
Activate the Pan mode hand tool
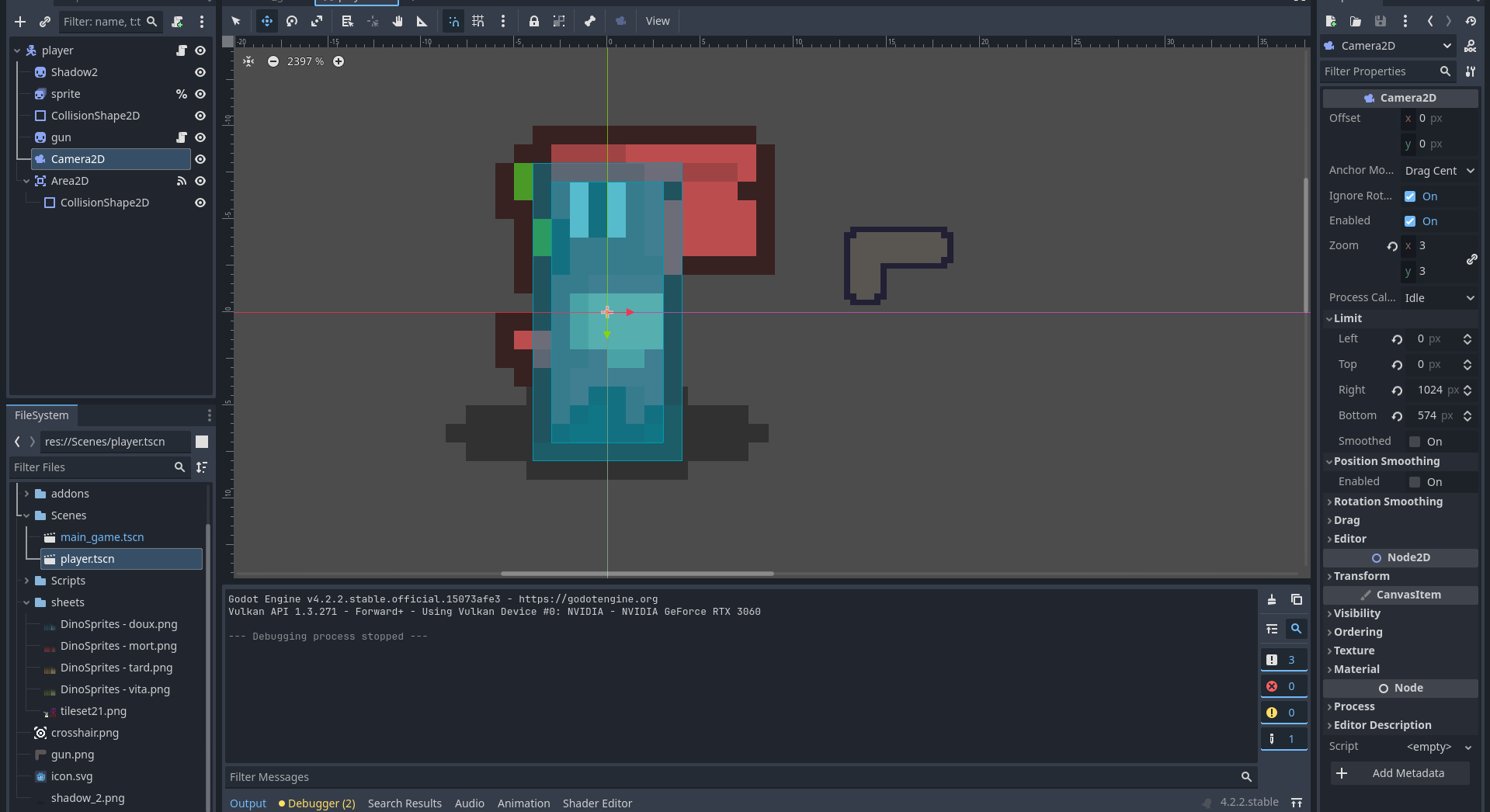pos(398,21)
